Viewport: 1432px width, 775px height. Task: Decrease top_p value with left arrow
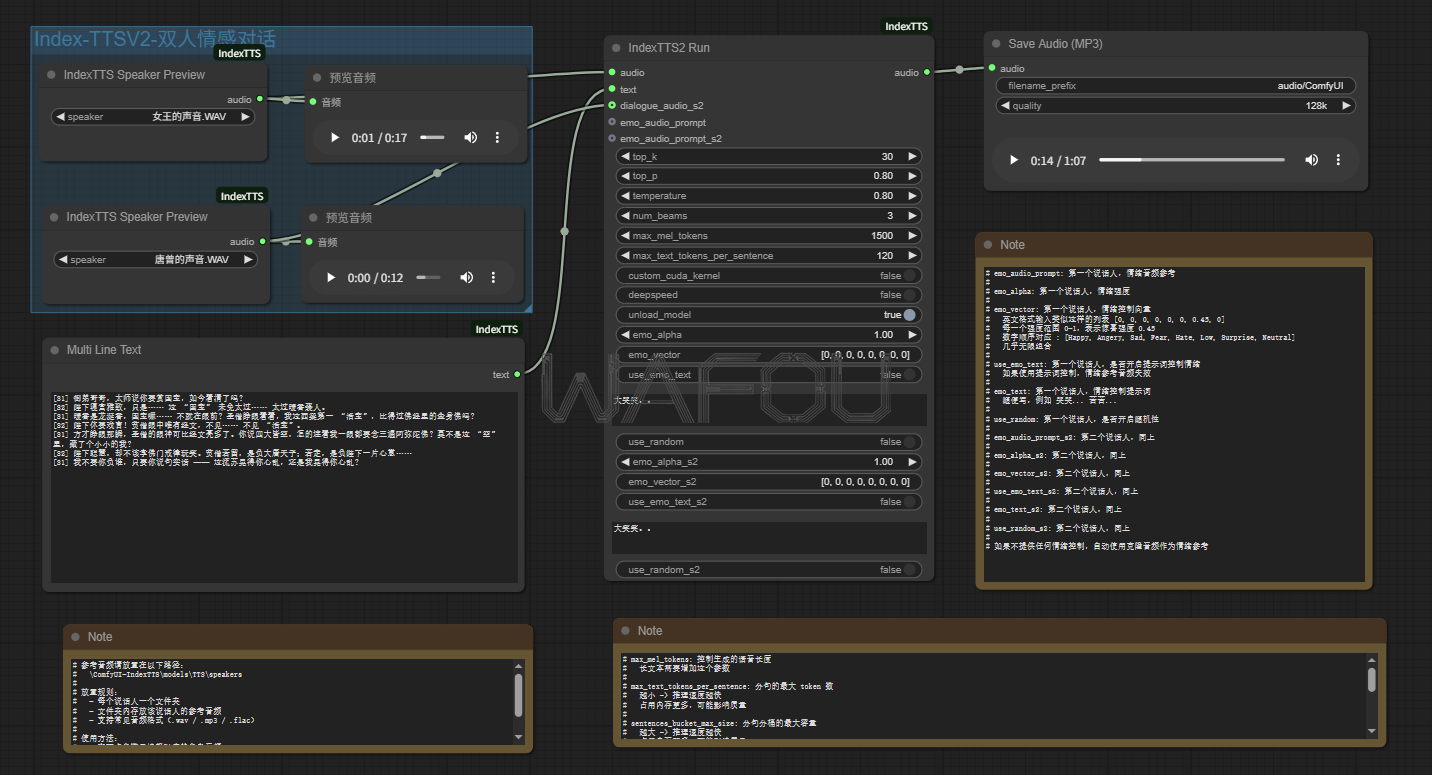point(625,176)
